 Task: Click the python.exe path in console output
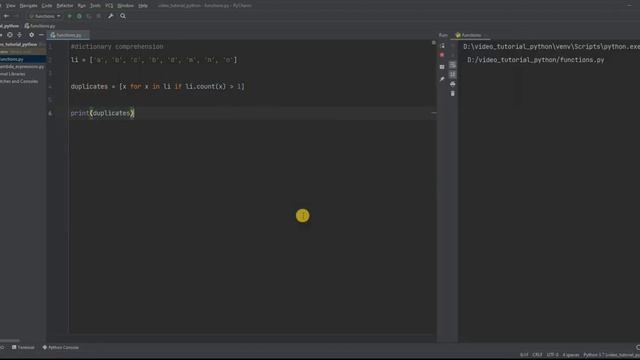click(x=551, y=47)
